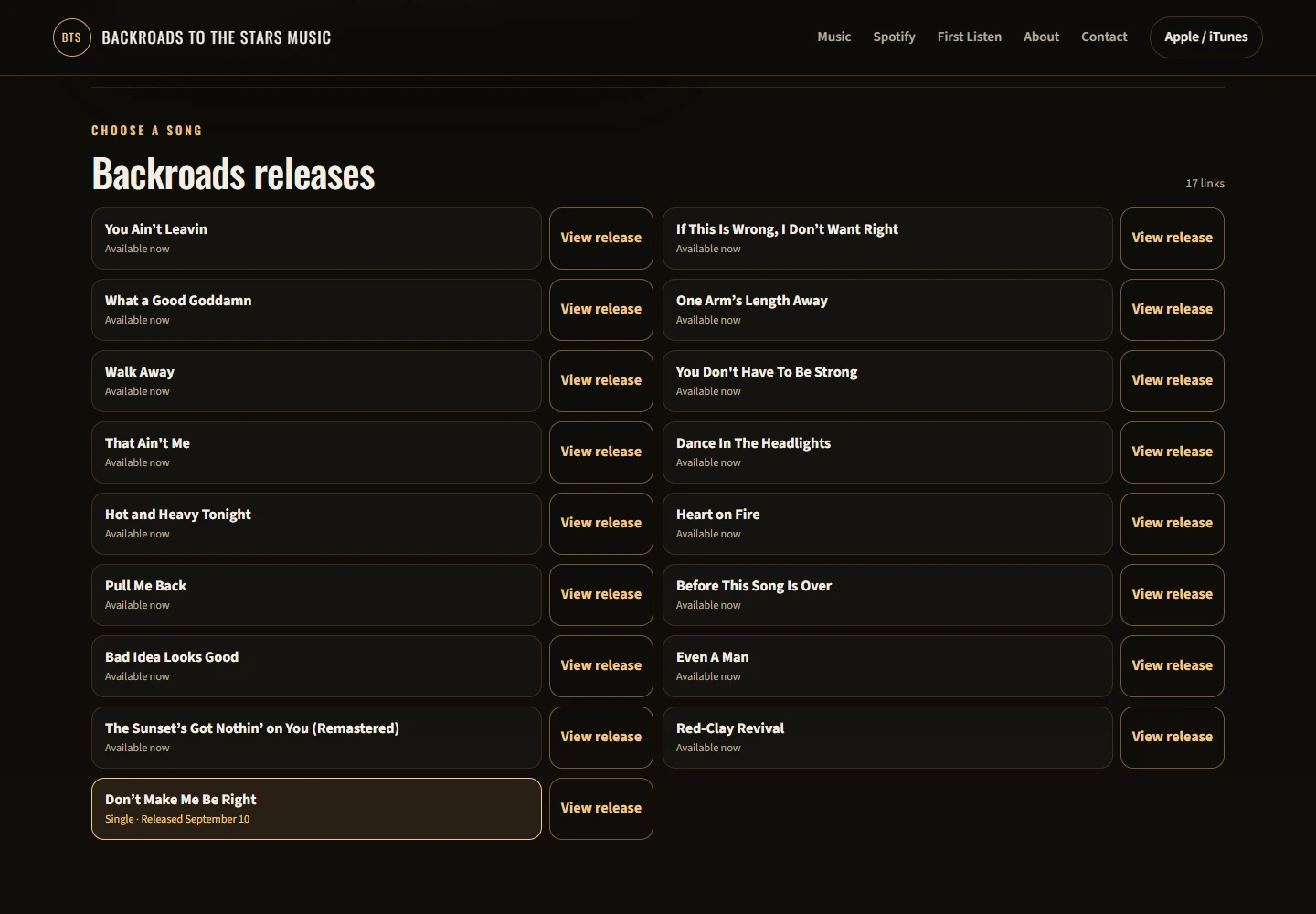View release for You Ain't Leavin
The height and width of the screenshot is (914, 1316).
tap(601, 239)
